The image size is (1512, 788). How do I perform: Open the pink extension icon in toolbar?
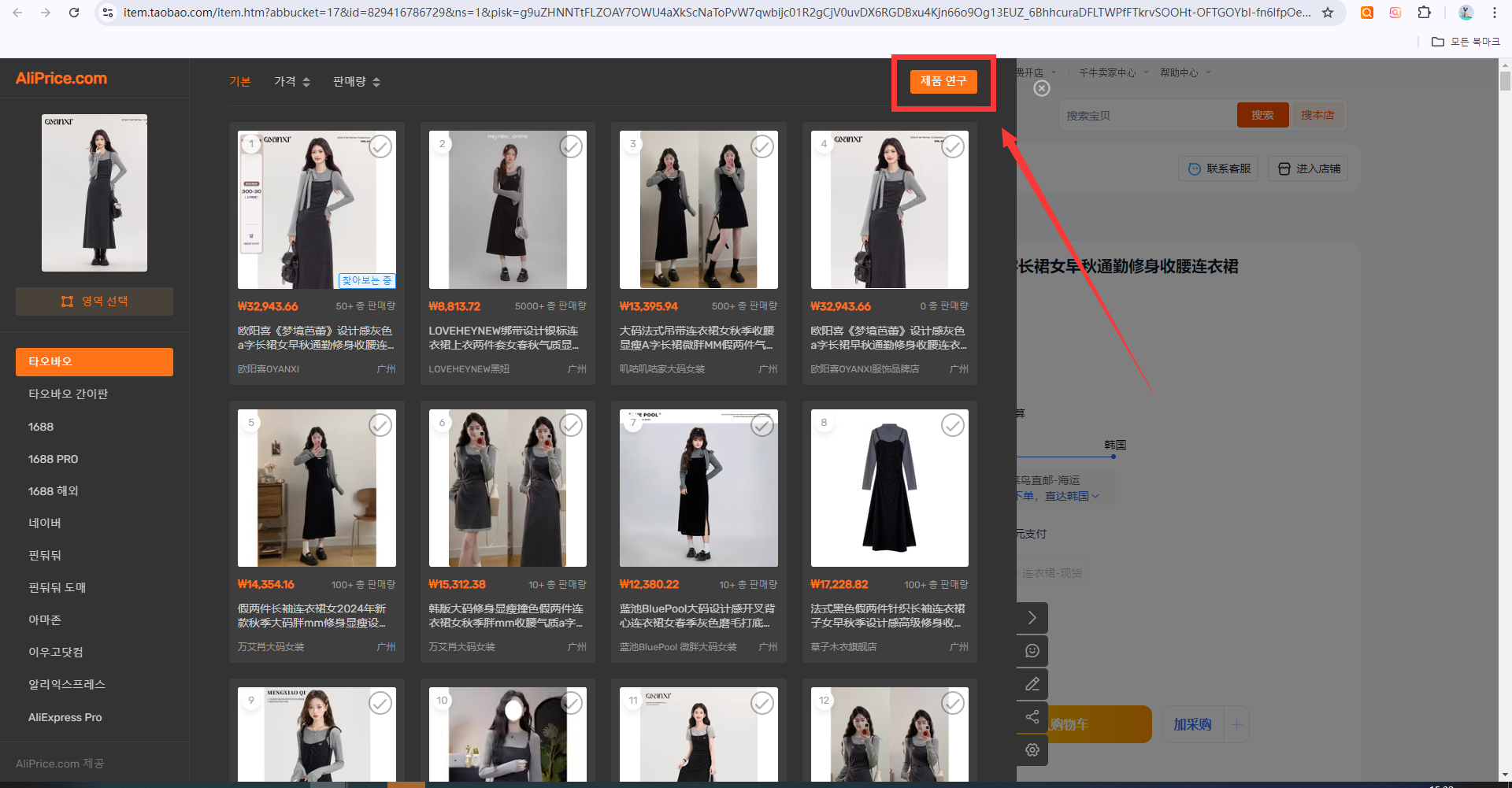pos(1395,13)
